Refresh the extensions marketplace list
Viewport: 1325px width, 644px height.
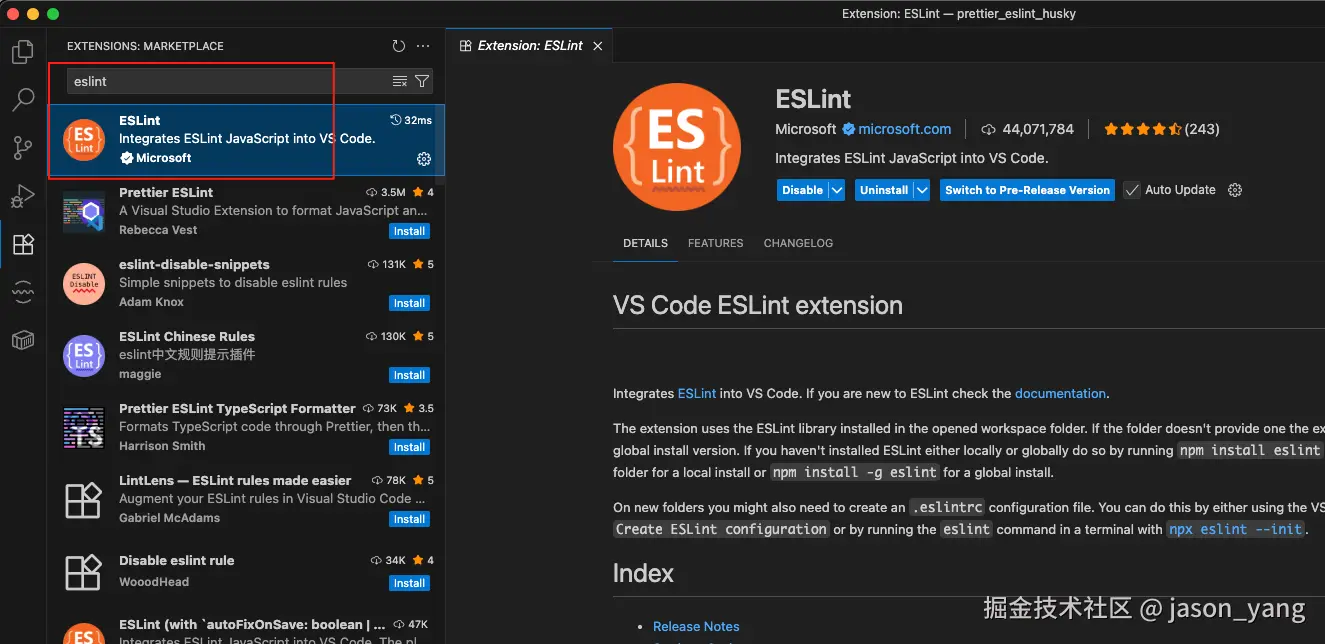pos(399,46)
